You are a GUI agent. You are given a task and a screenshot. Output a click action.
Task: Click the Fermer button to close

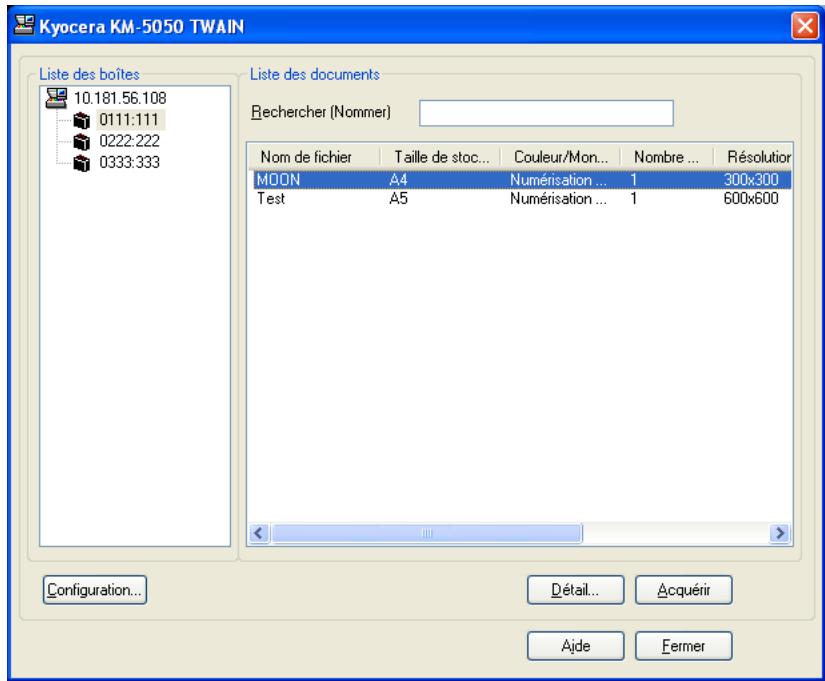[683, 646]
